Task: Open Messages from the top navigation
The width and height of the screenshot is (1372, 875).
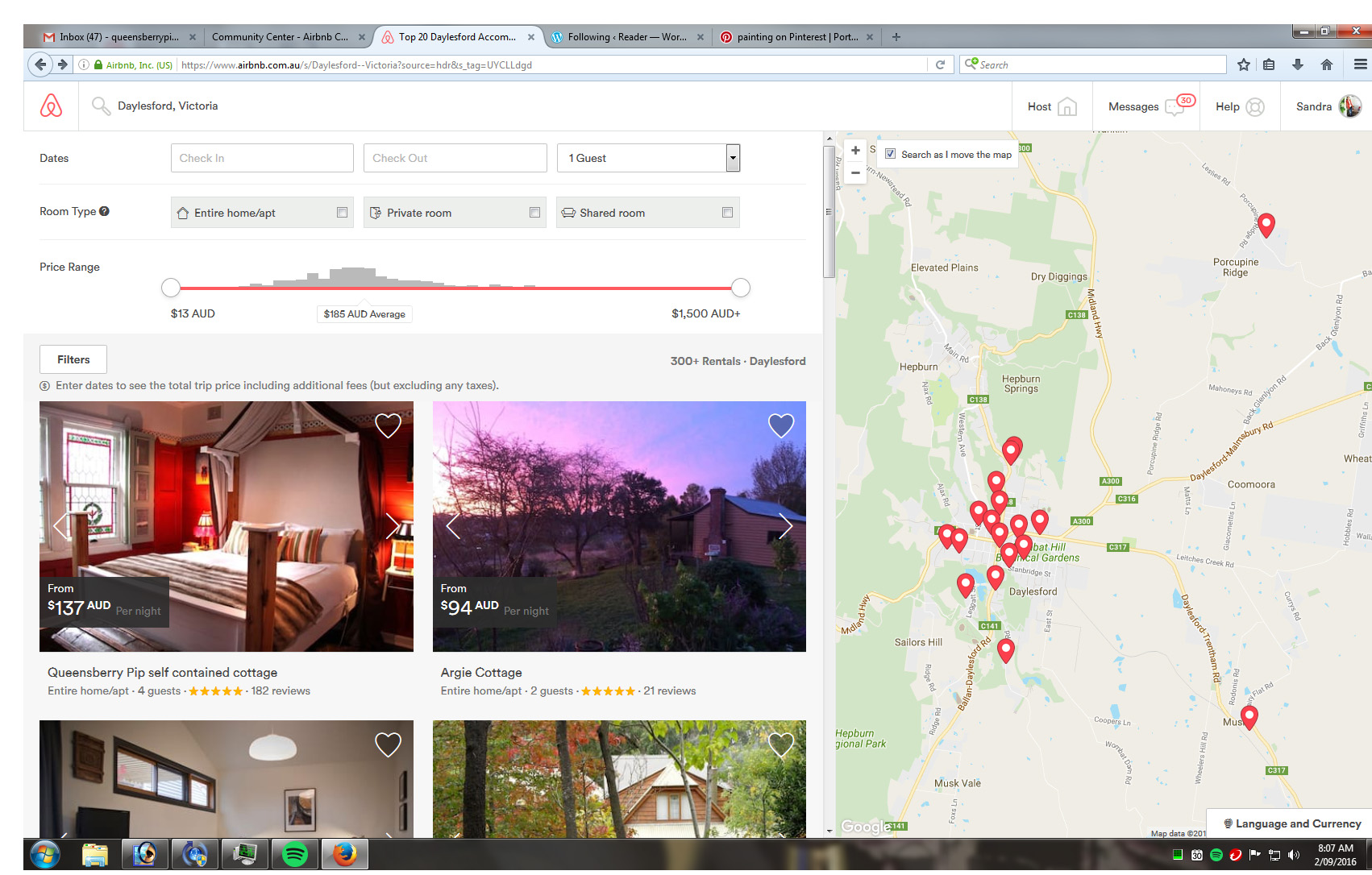Action: point(1146,106)
